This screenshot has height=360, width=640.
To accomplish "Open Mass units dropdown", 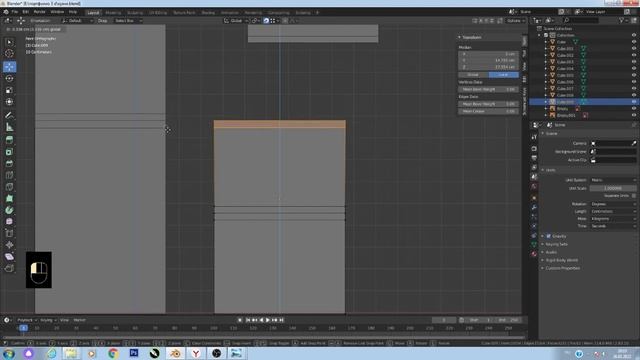I will pos(613,219).
